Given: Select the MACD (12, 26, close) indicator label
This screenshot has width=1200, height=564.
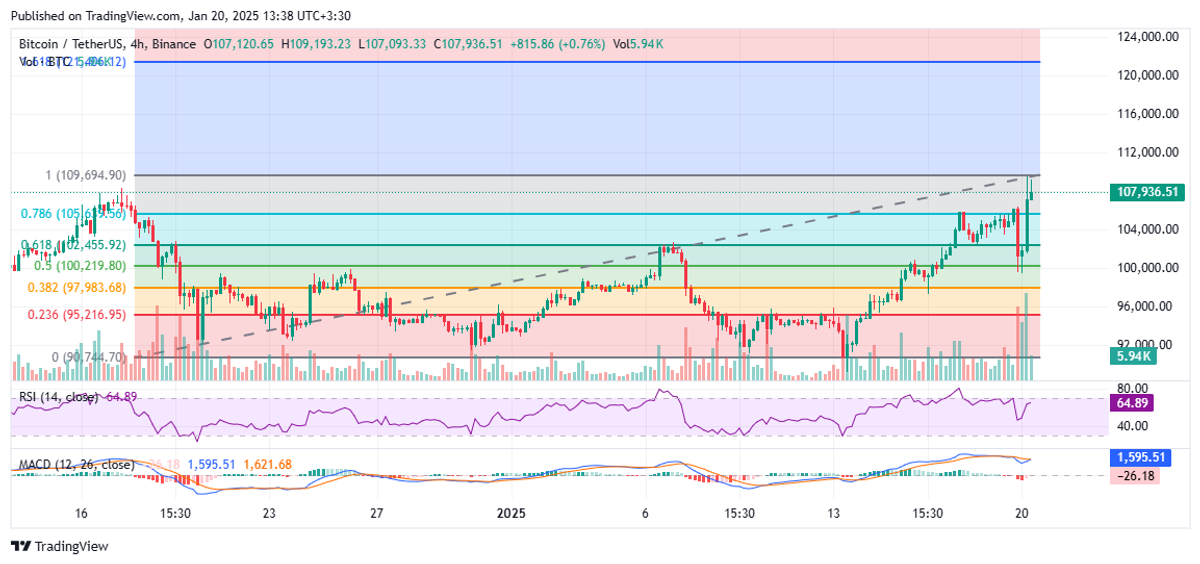Looking at the screenshot, I should pyautogui.click(x=76, y=464).
